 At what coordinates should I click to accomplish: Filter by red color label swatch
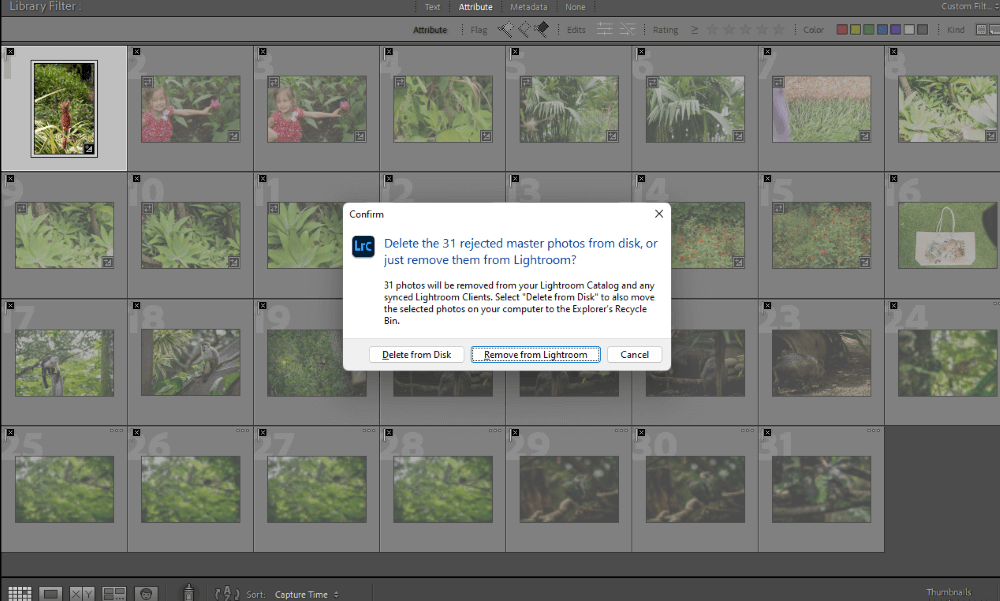(842, 30)
